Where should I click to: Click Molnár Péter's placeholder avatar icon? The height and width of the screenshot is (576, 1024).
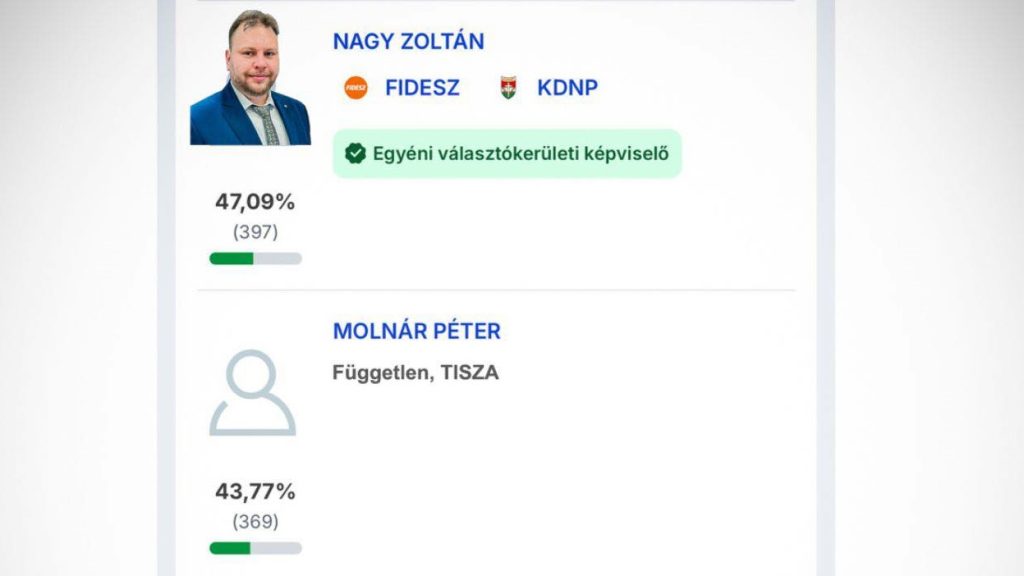click(252, 393)
